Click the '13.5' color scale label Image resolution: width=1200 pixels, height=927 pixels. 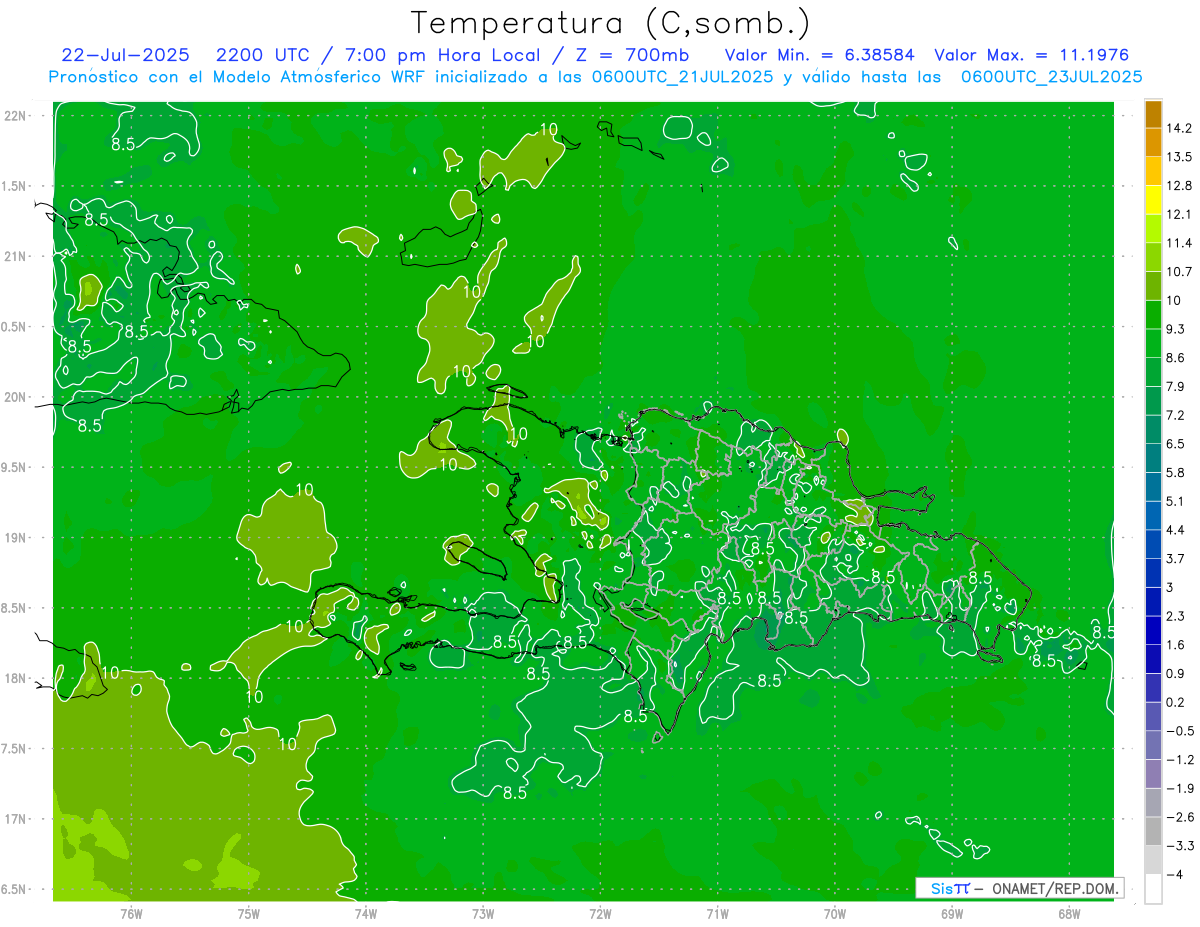pyautogui.click(x=1179, y=157)
